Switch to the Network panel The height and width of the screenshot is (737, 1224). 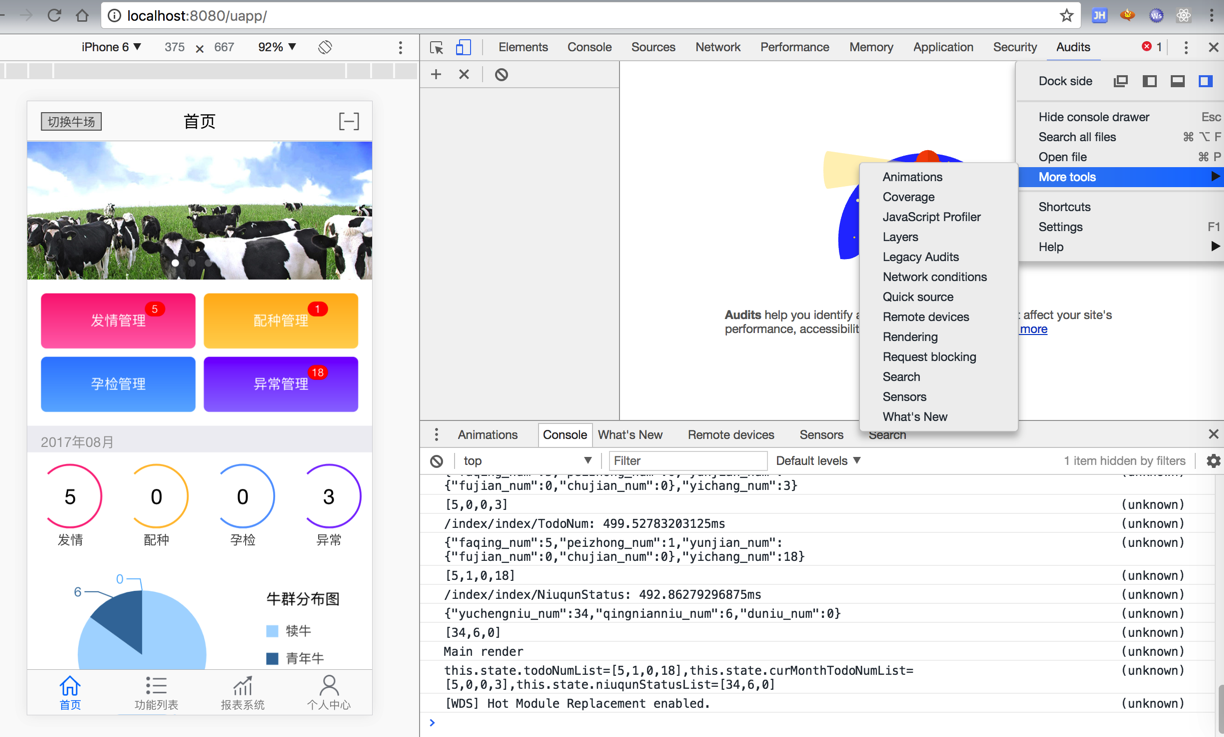718,47
